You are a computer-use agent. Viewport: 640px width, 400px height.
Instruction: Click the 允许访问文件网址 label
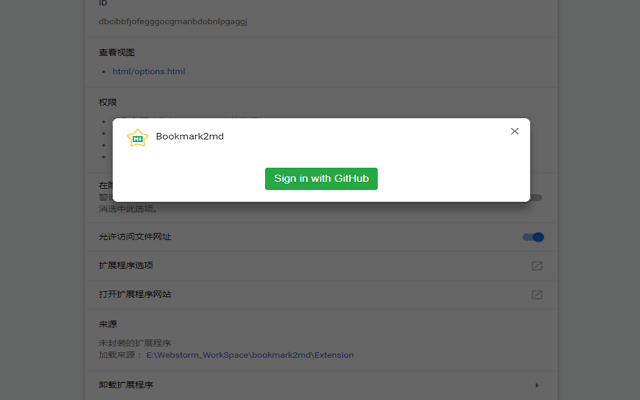[135, 237]
